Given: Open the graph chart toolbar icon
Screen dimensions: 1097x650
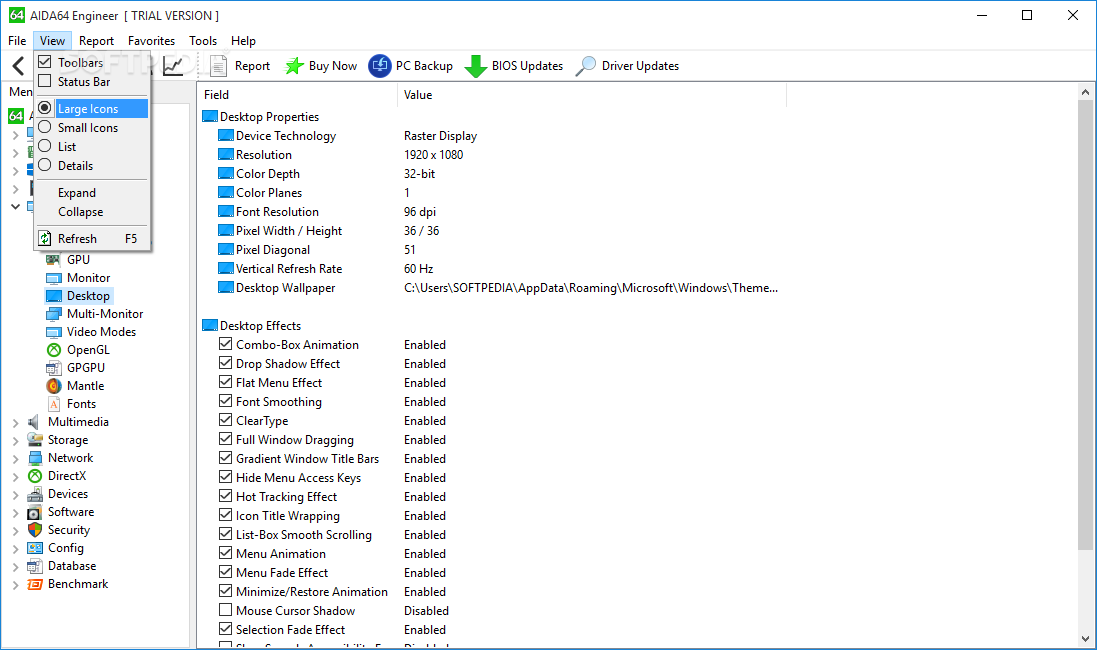Looking at the screenshot, I should point(173,66).
